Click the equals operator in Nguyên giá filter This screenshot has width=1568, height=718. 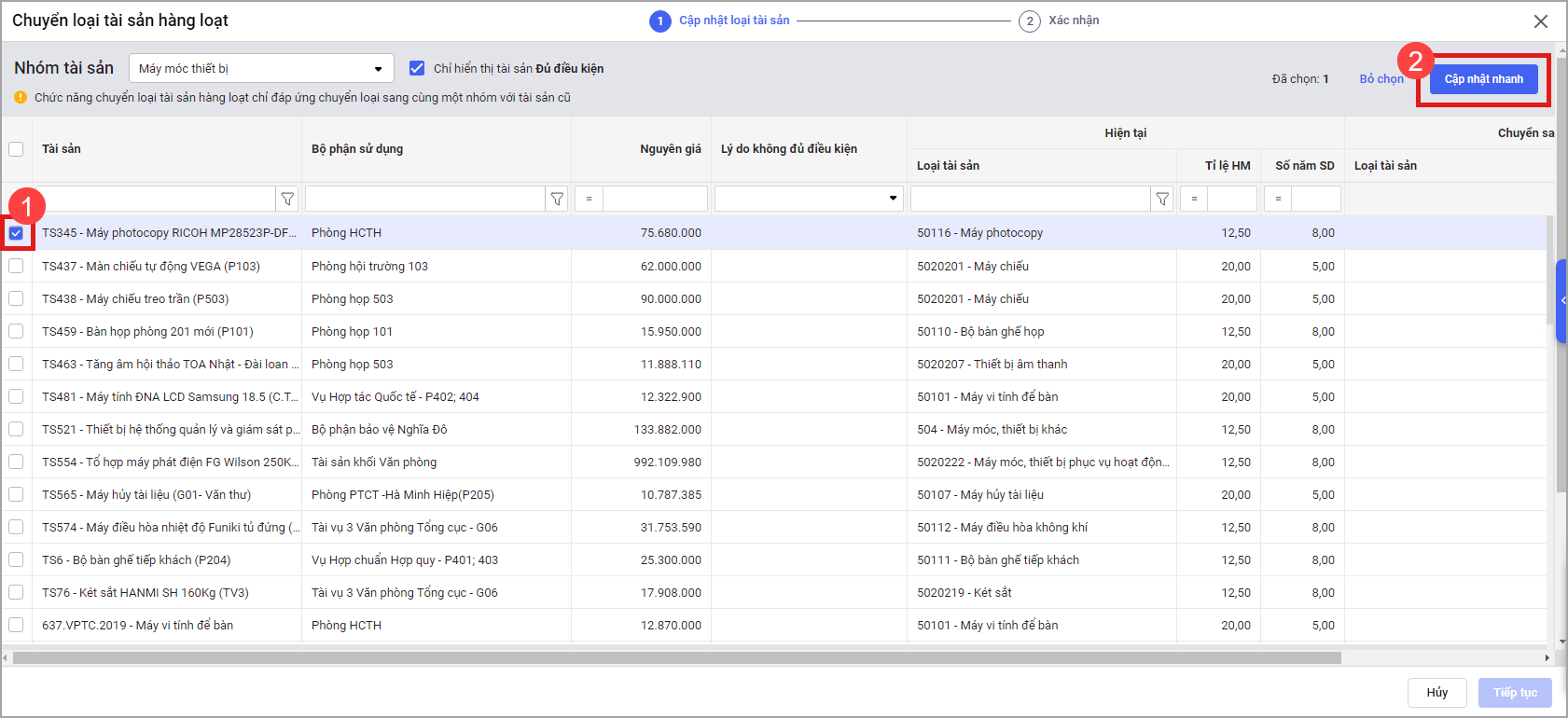pyautogui.click(x=589, y=199)
